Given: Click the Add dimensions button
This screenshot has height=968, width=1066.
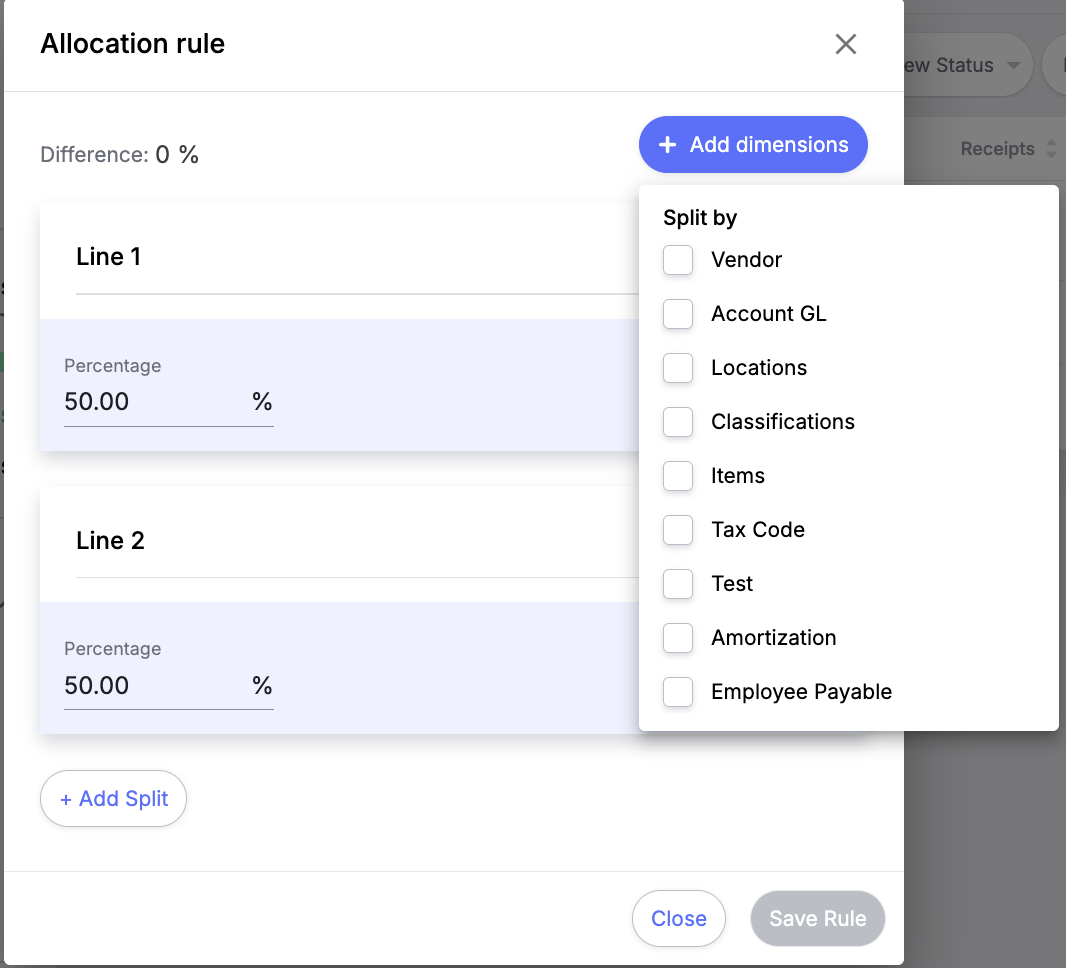Looking at the screenshot, I should [x=753, y=145].
